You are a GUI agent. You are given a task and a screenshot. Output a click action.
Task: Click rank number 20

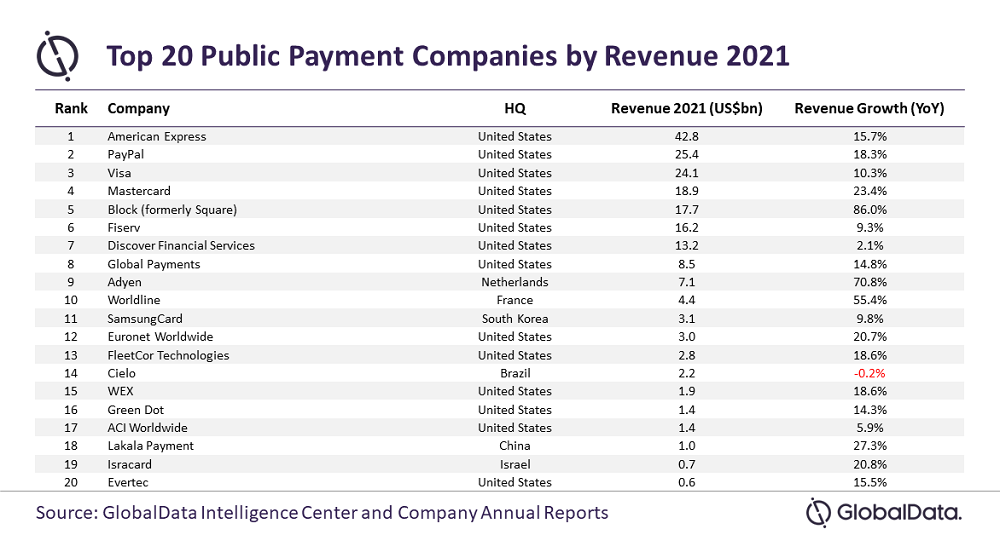coord(71,482)
